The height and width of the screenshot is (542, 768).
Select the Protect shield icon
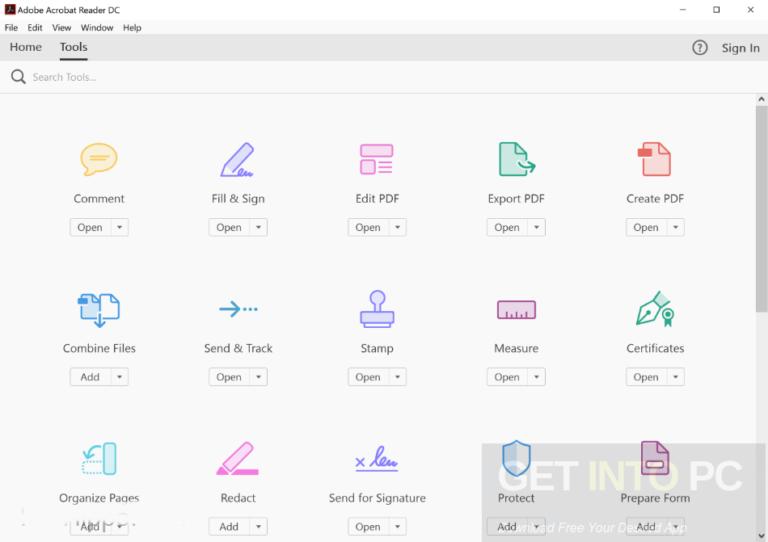[x=516, y=458]
